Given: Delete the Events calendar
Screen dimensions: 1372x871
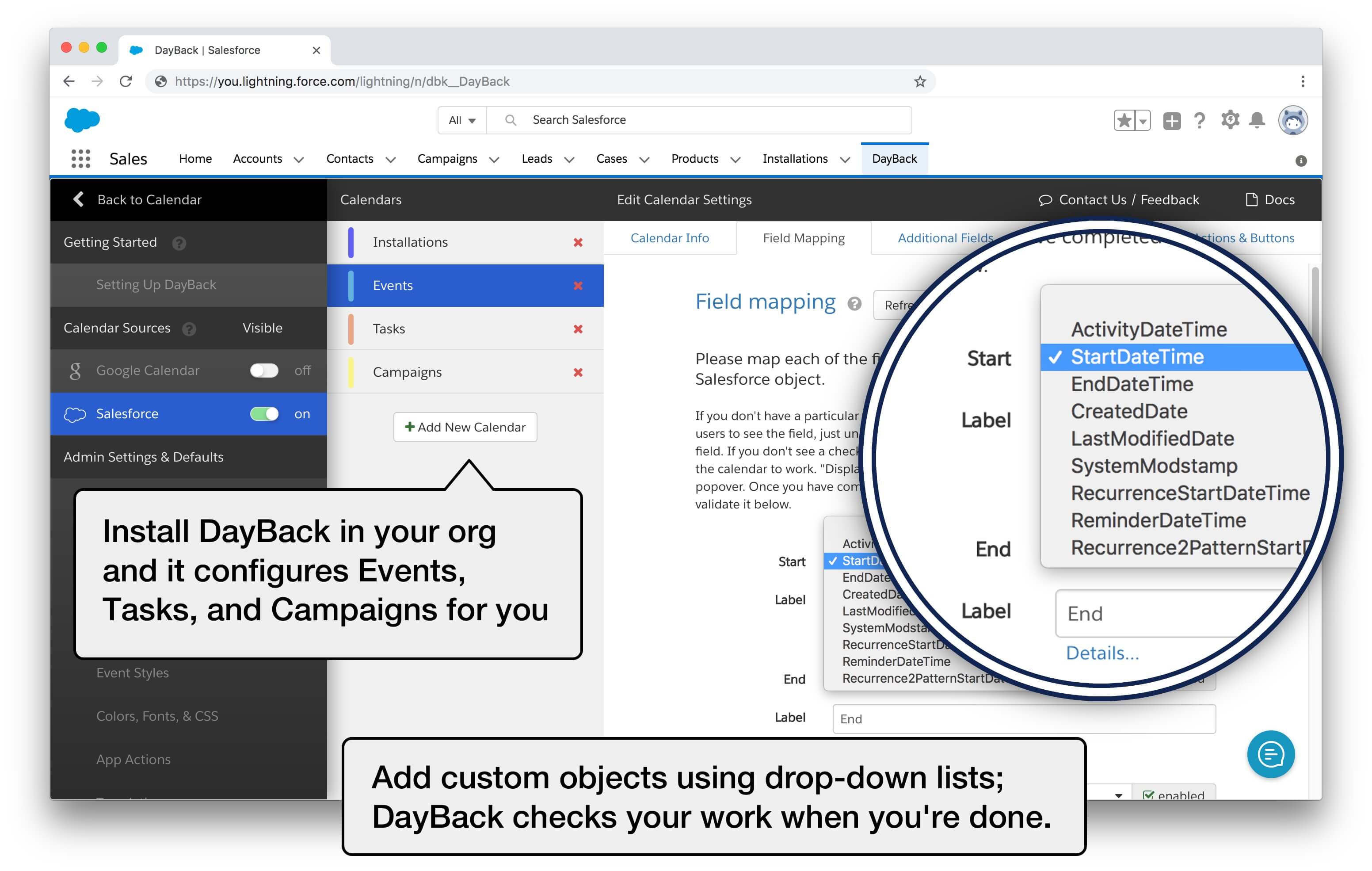Looking at the screenshot, I should (x=578, y=286).
